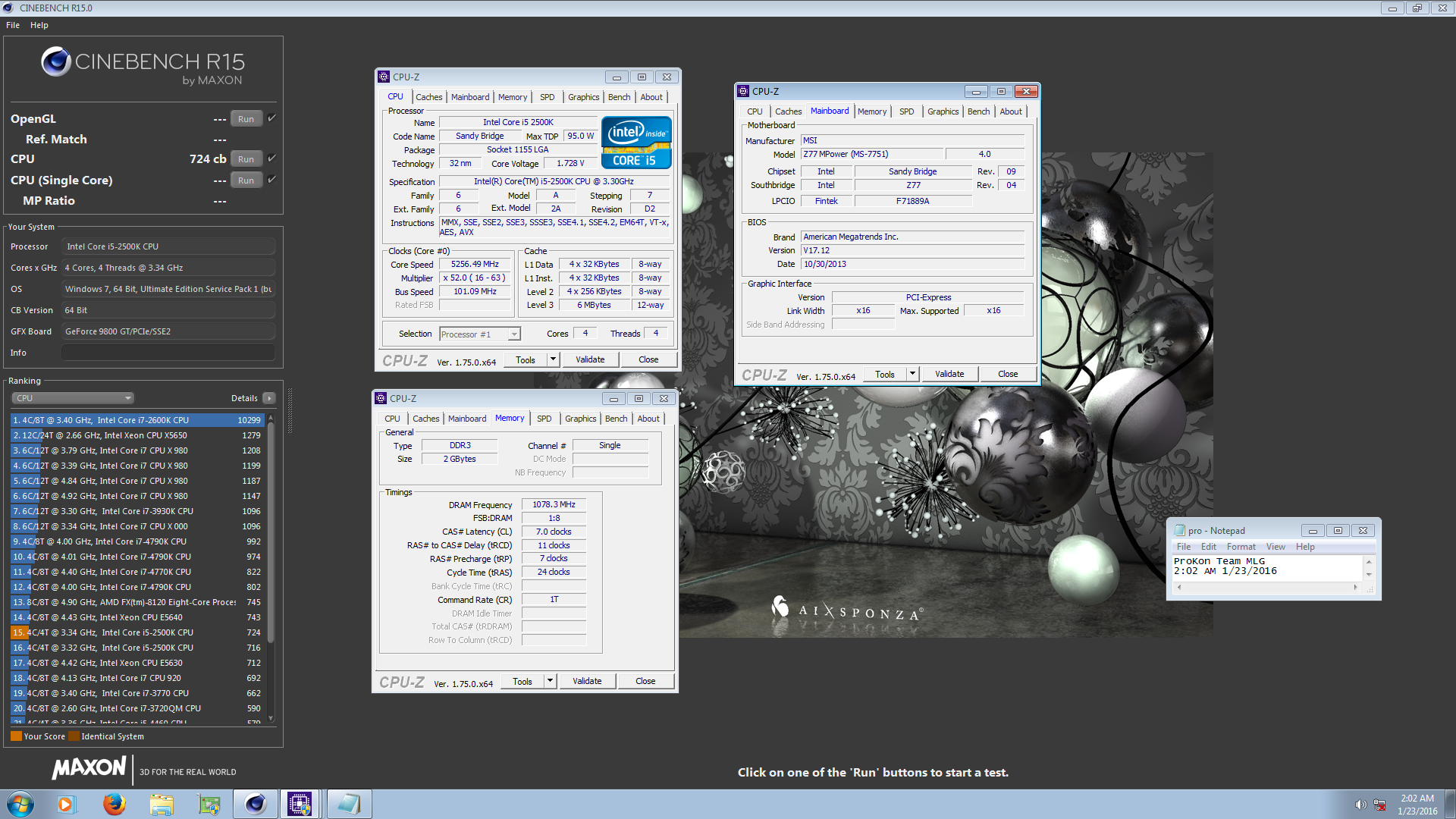Select ranking row 2 Xeon X5650

click(x=137, y=435)
